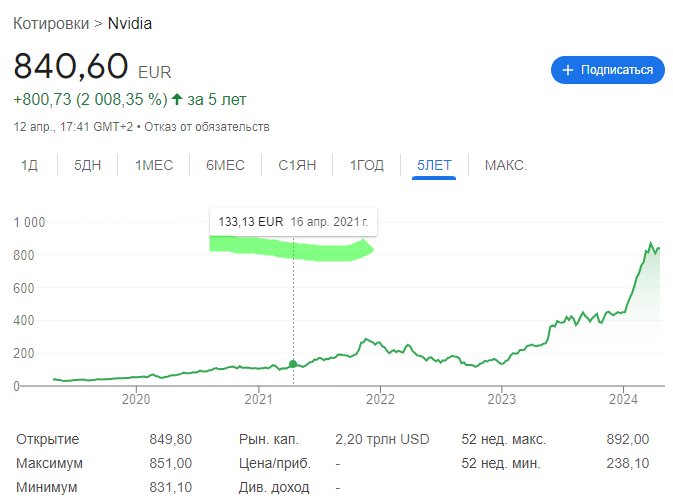Click the Цена/приб. label
The width and height of the screenshot is (673, 499).
[x=275, y=463]
